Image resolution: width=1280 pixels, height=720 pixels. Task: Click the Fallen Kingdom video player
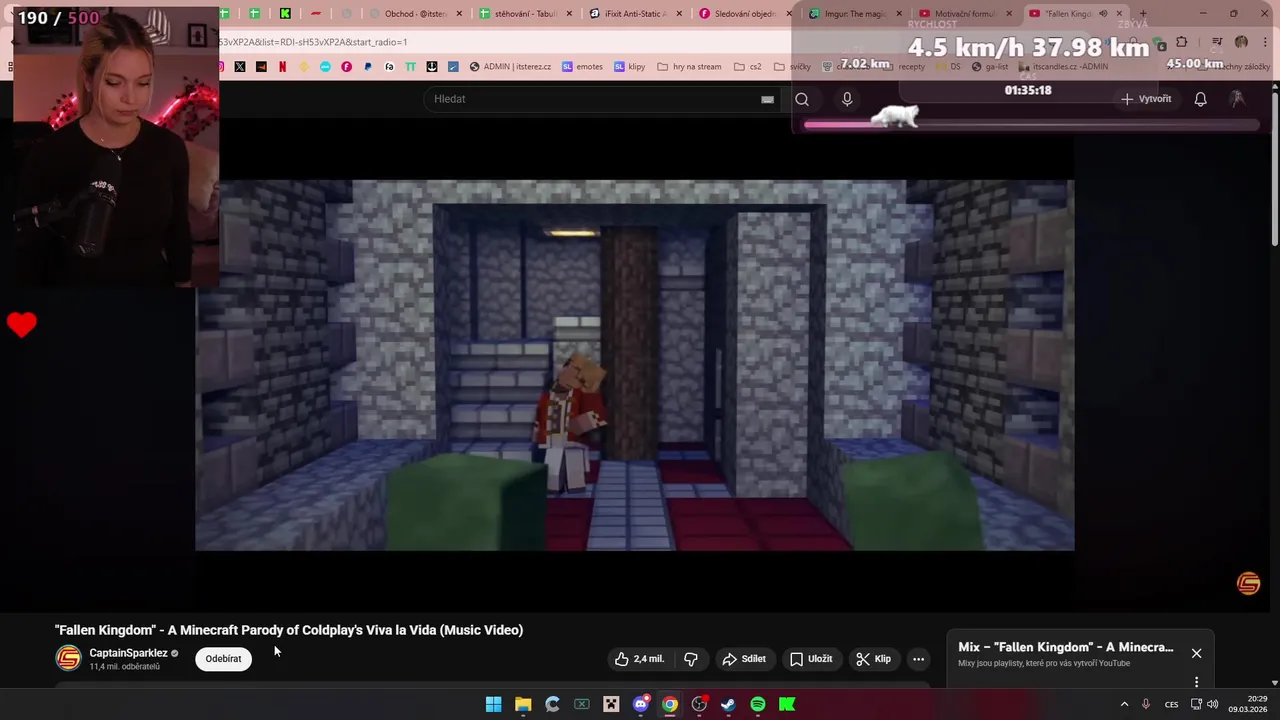635,365
